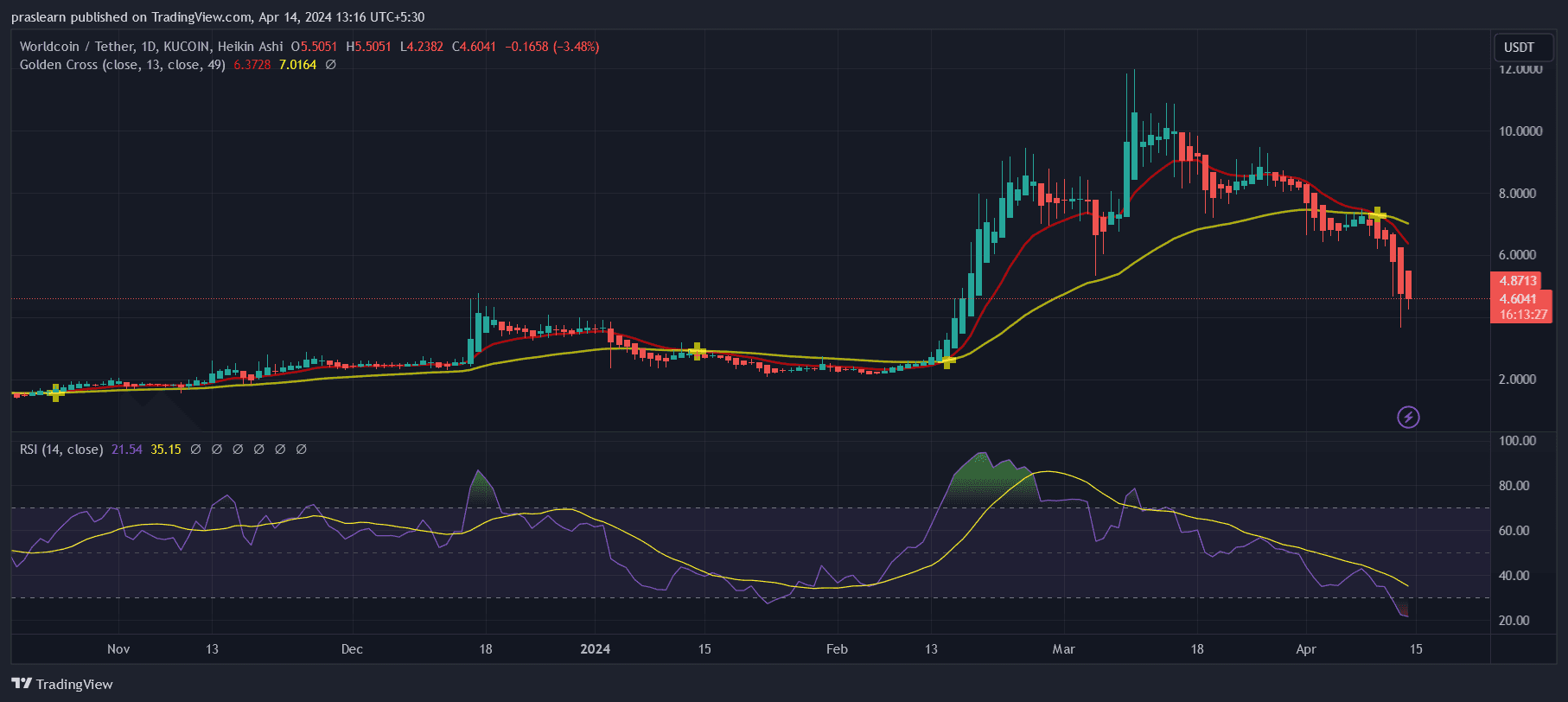Click the RSI yellow value 35.15
The image size is (1568, 702).
pyautogui.click(x=166, y=450)
